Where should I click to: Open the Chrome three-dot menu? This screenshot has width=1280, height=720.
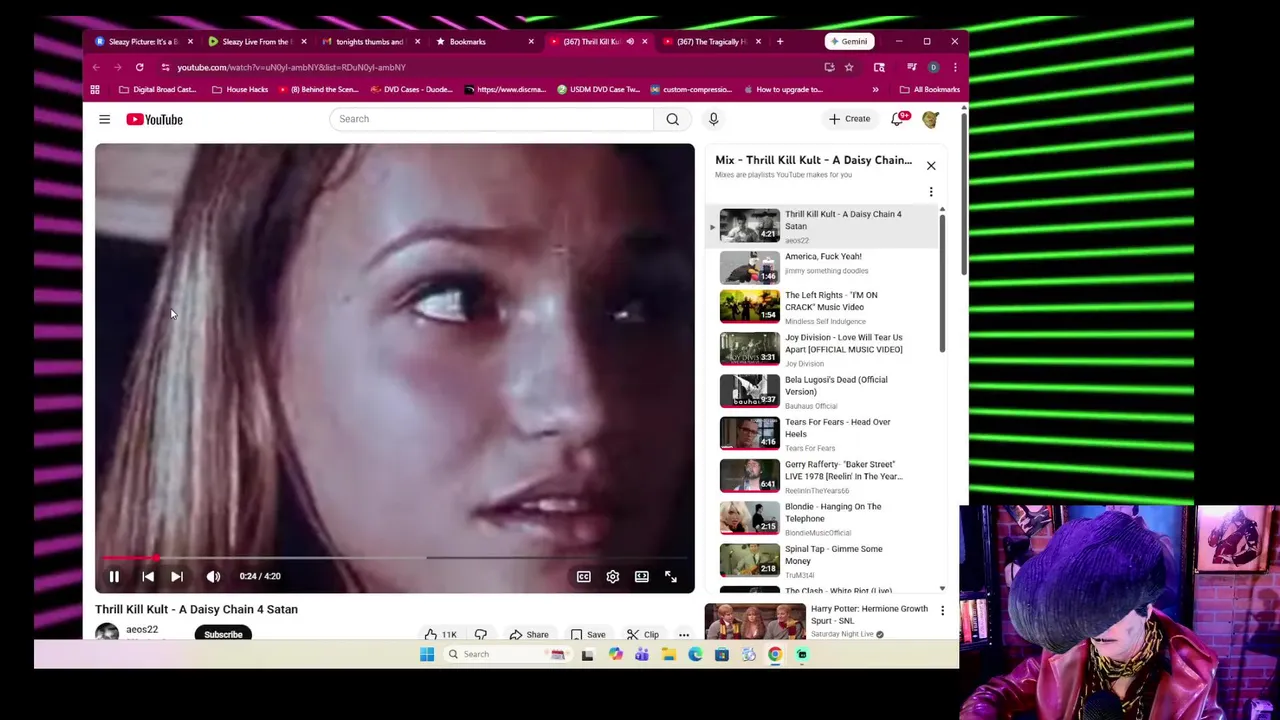955,67
